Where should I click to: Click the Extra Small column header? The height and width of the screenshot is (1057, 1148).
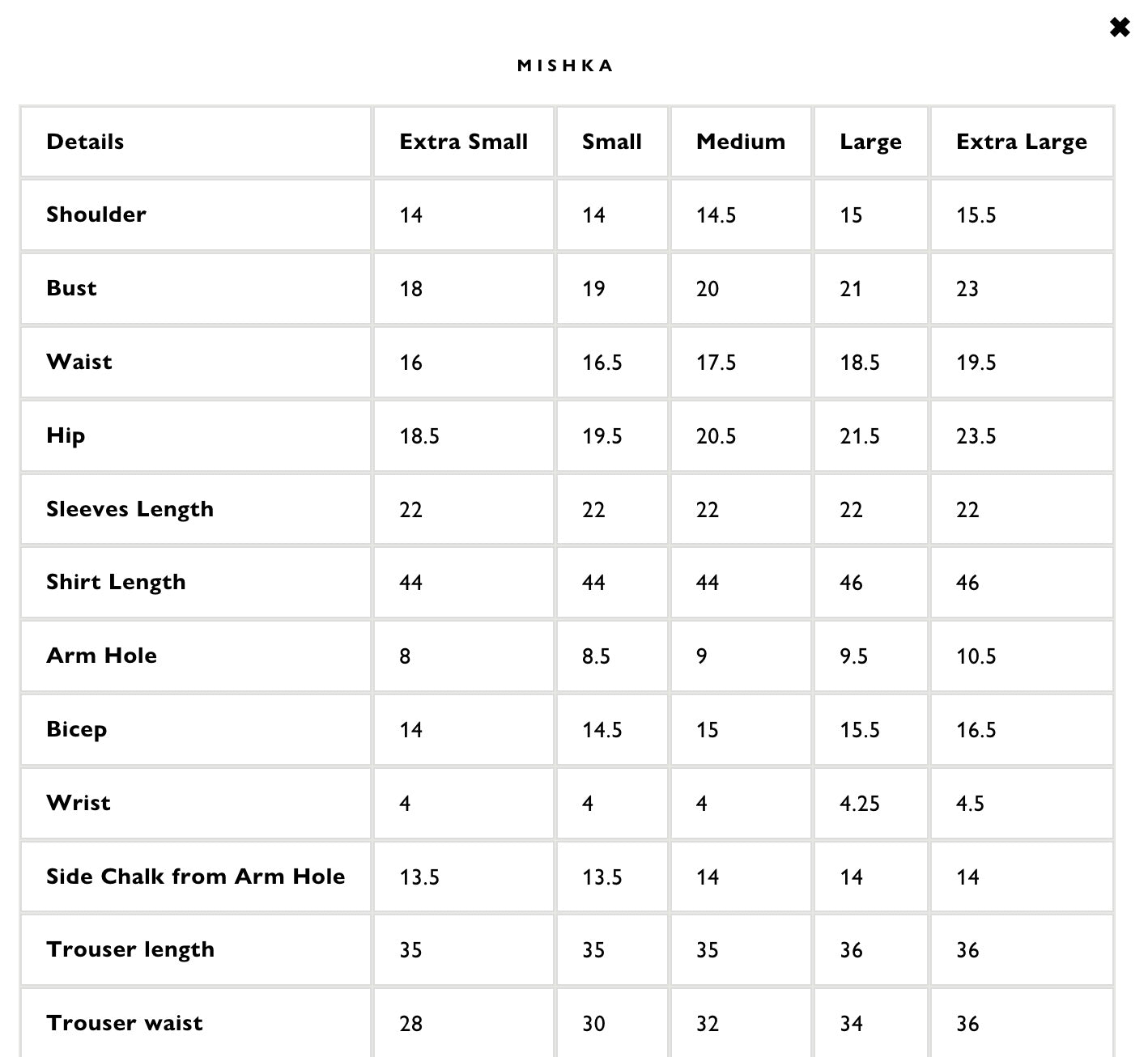tap(463, 142)
